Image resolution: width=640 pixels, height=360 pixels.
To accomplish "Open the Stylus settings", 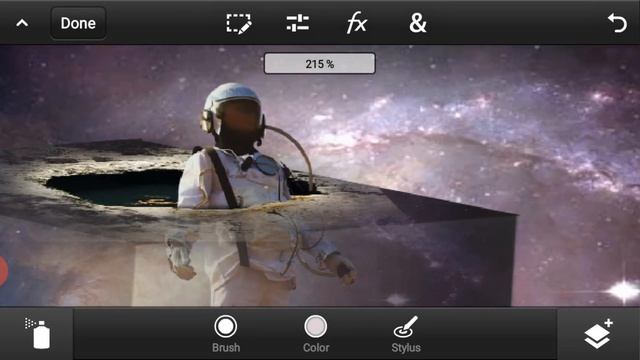I will pyautogui.click(x=406, y=334).
